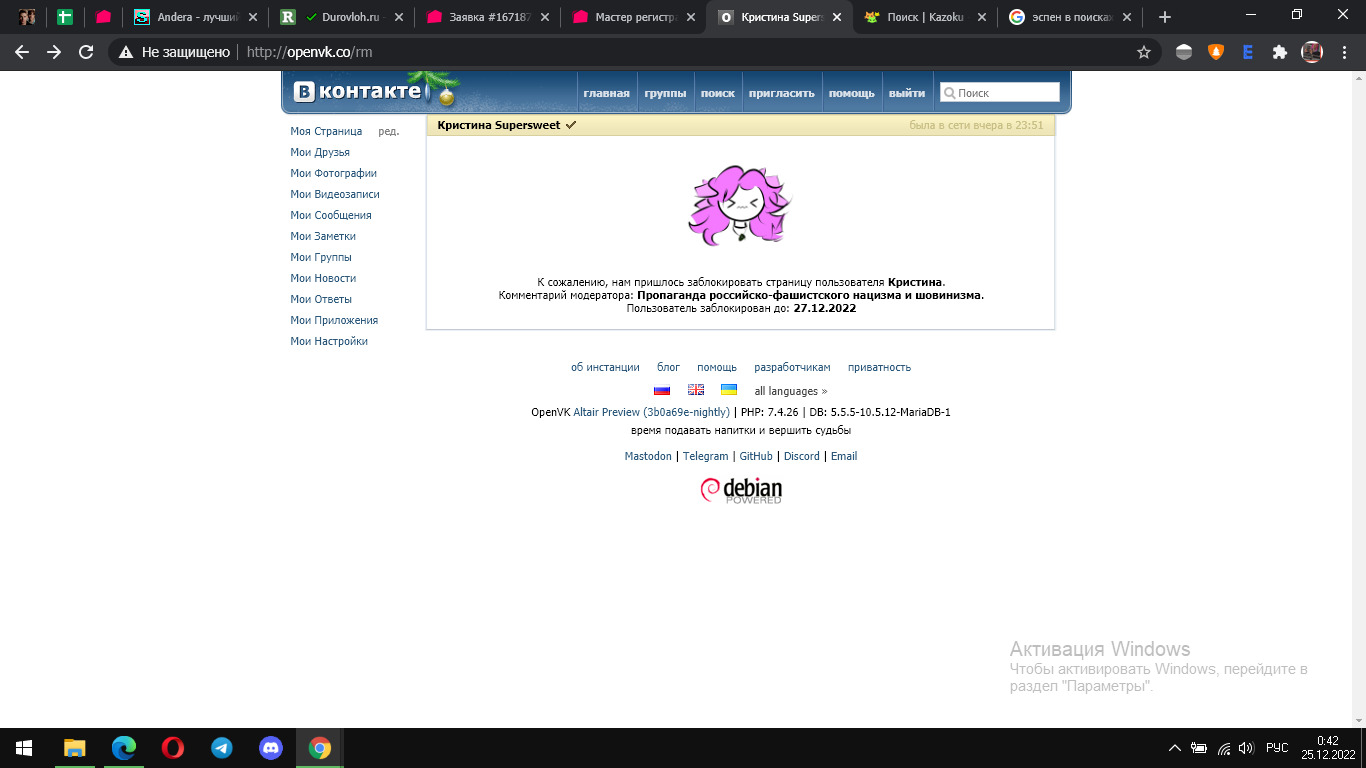
Task: Launch Opera from the taskbar
Action: point(172,748)
